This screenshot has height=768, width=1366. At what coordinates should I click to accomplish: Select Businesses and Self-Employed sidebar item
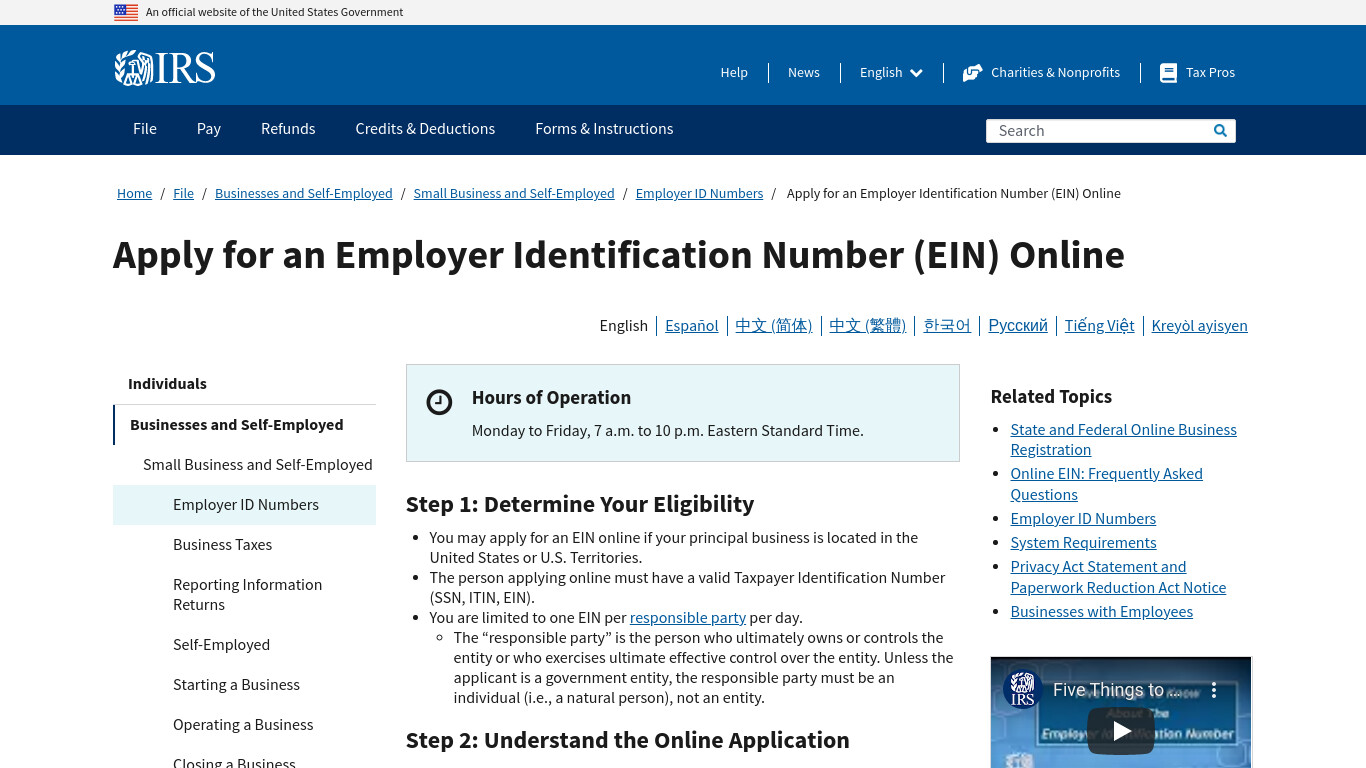click(244, 425)
